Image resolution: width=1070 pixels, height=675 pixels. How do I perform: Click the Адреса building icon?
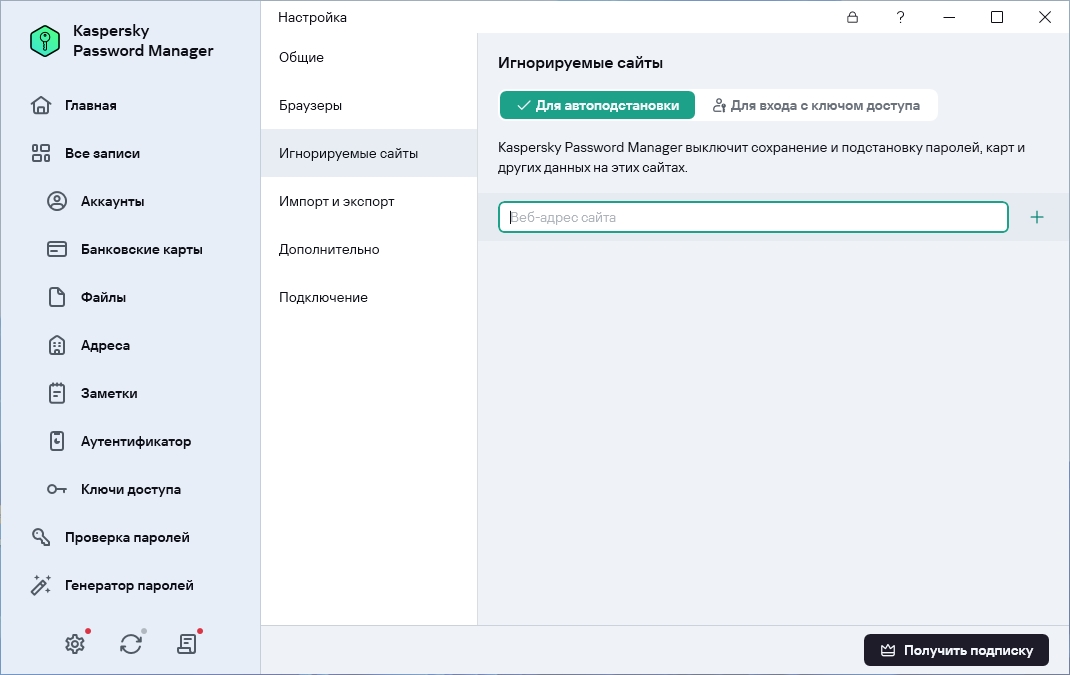57,345
